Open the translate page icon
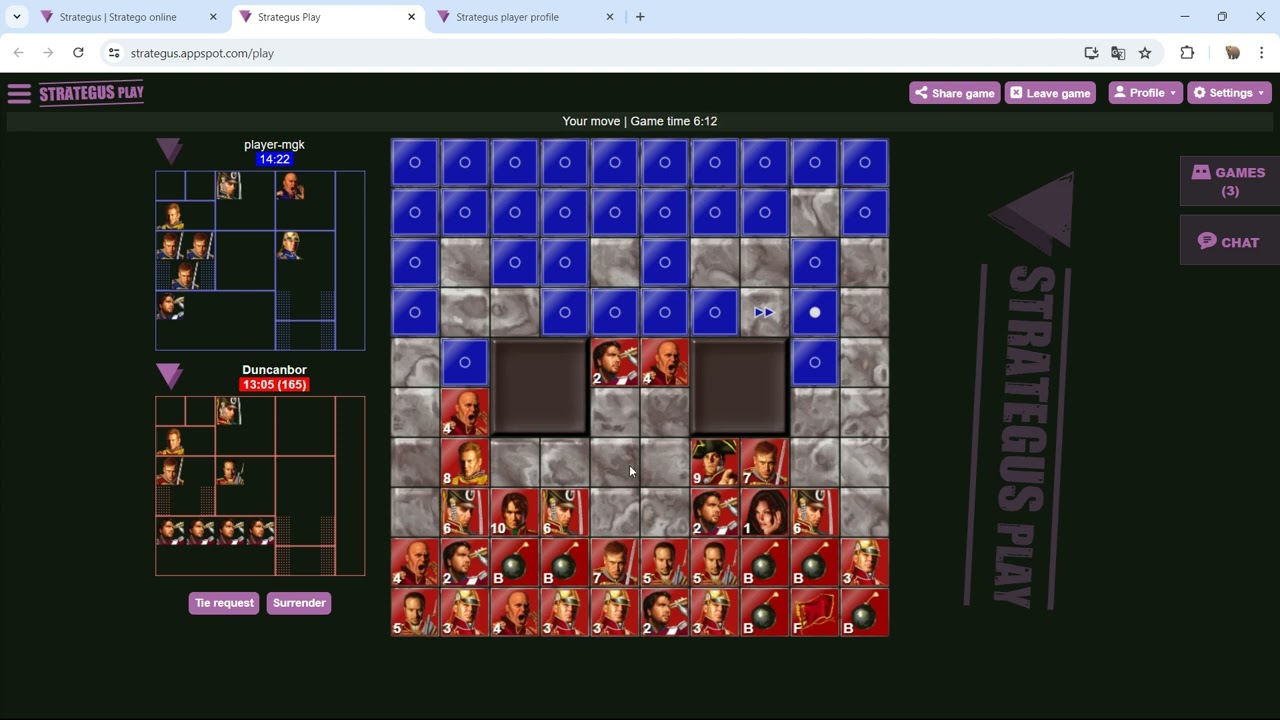This screenshot has width=1280, height=720. 1118,53
